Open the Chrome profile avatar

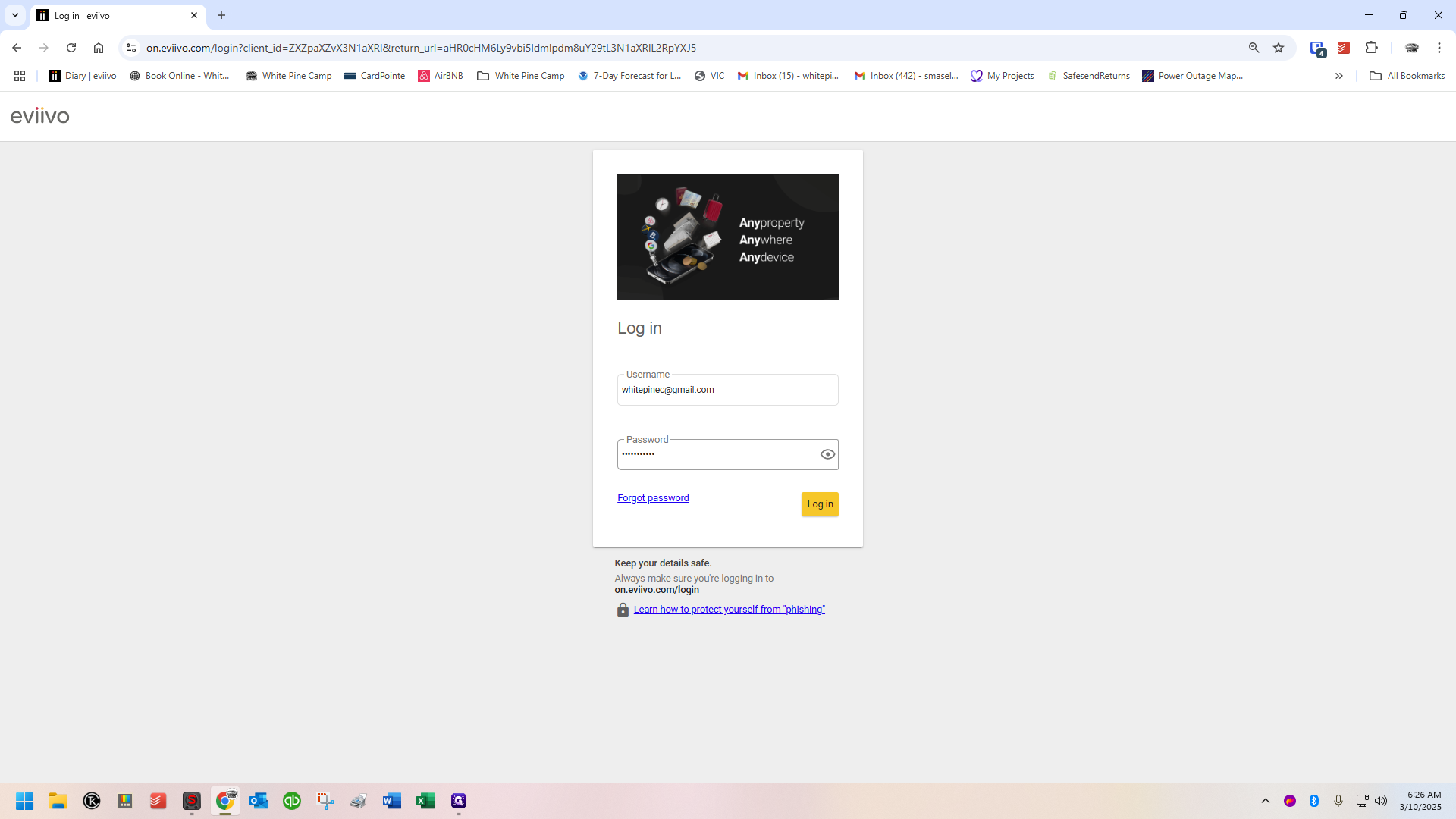pos(1412,48)
